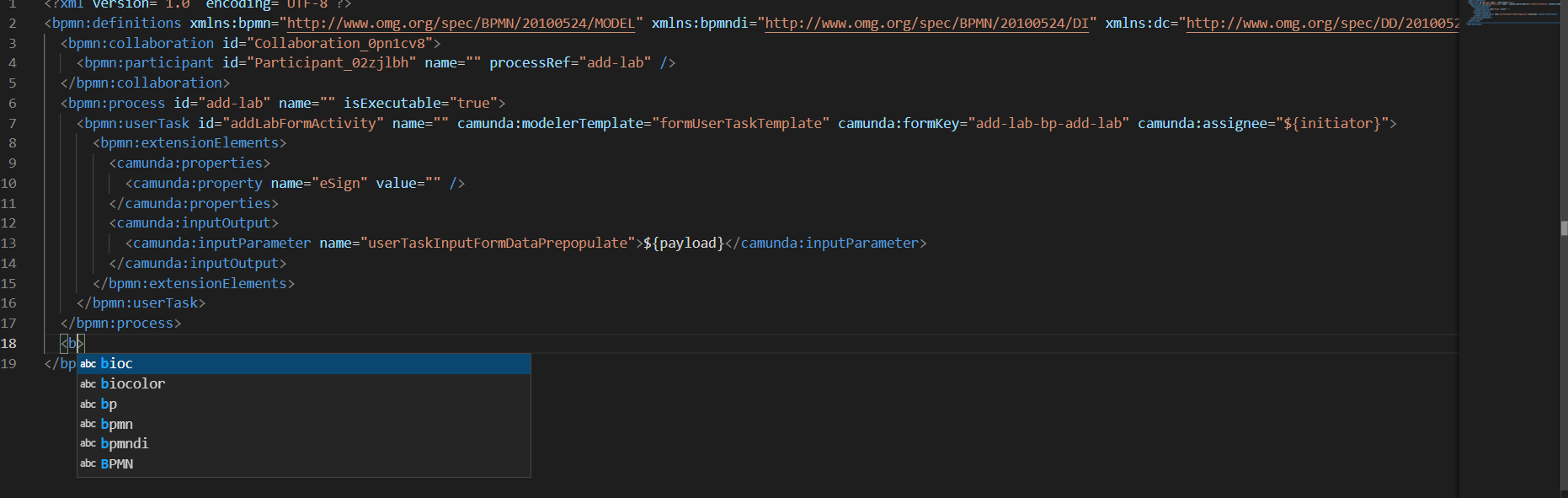Screen dimensions: 1568x498
Task: Click line number 18 in the gutter
Action: pyautogui.click(x=8, y=343)
